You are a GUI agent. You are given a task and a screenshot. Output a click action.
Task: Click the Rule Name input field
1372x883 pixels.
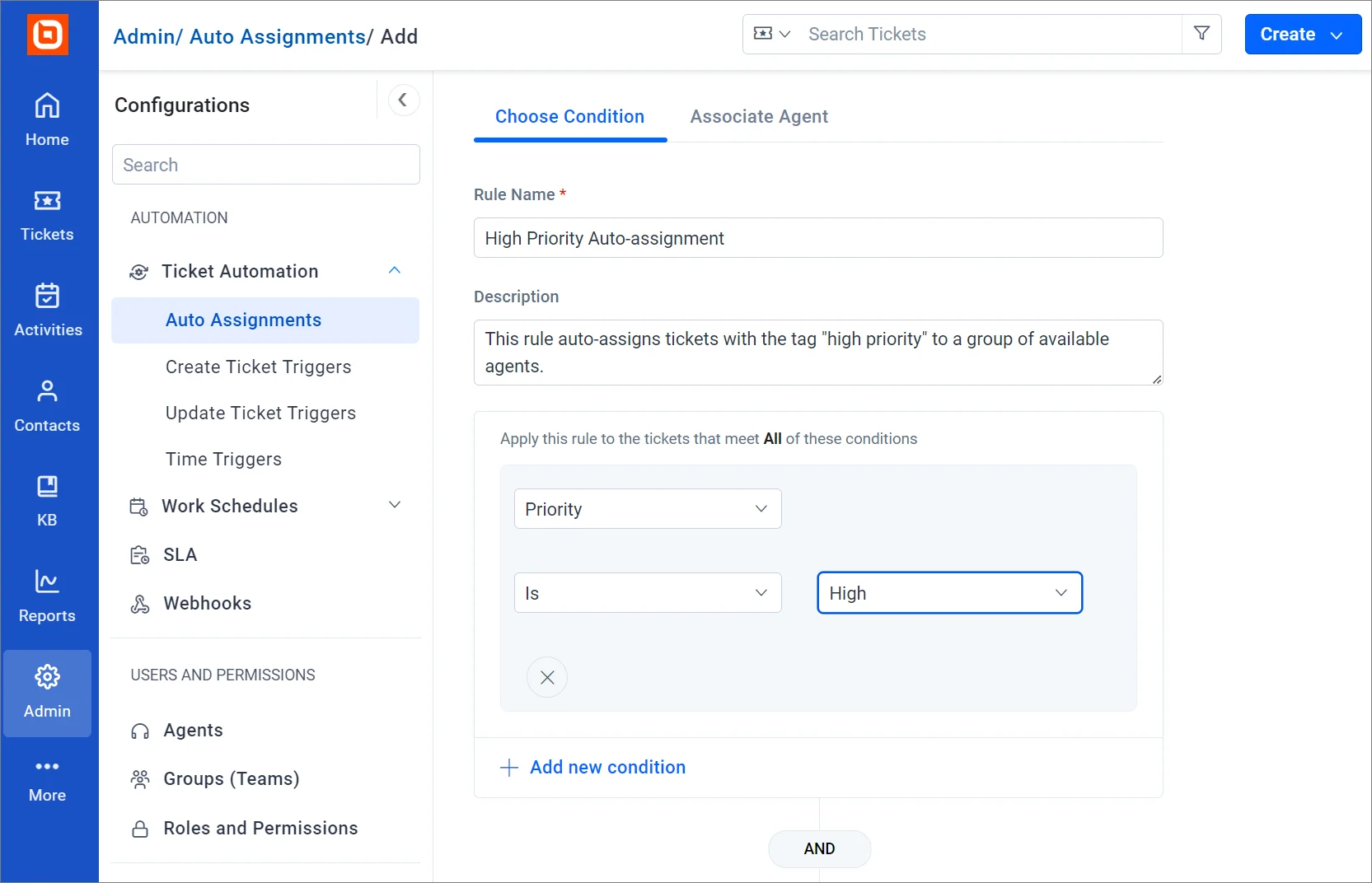coord(818,238)
